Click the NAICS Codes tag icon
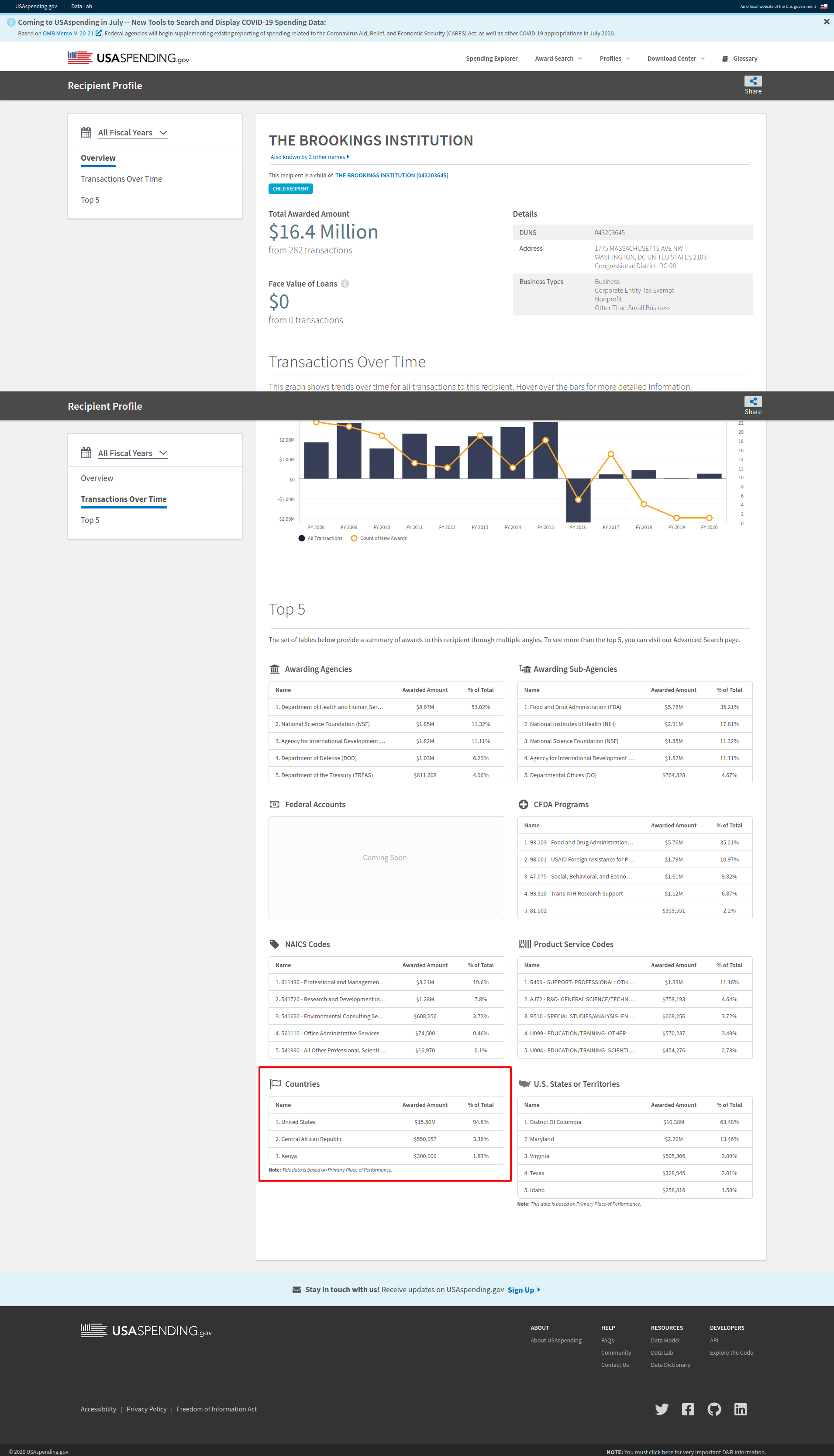This screenshot has height=1456, width=834. [x=274, y=944]
